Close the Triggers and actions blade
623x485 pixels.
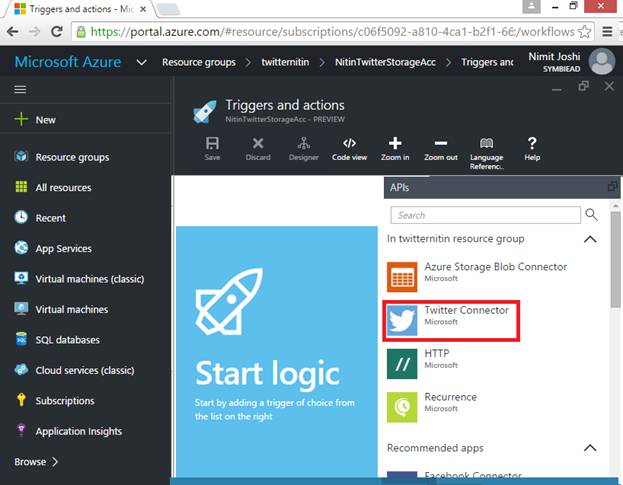click(x=609, y=86)
